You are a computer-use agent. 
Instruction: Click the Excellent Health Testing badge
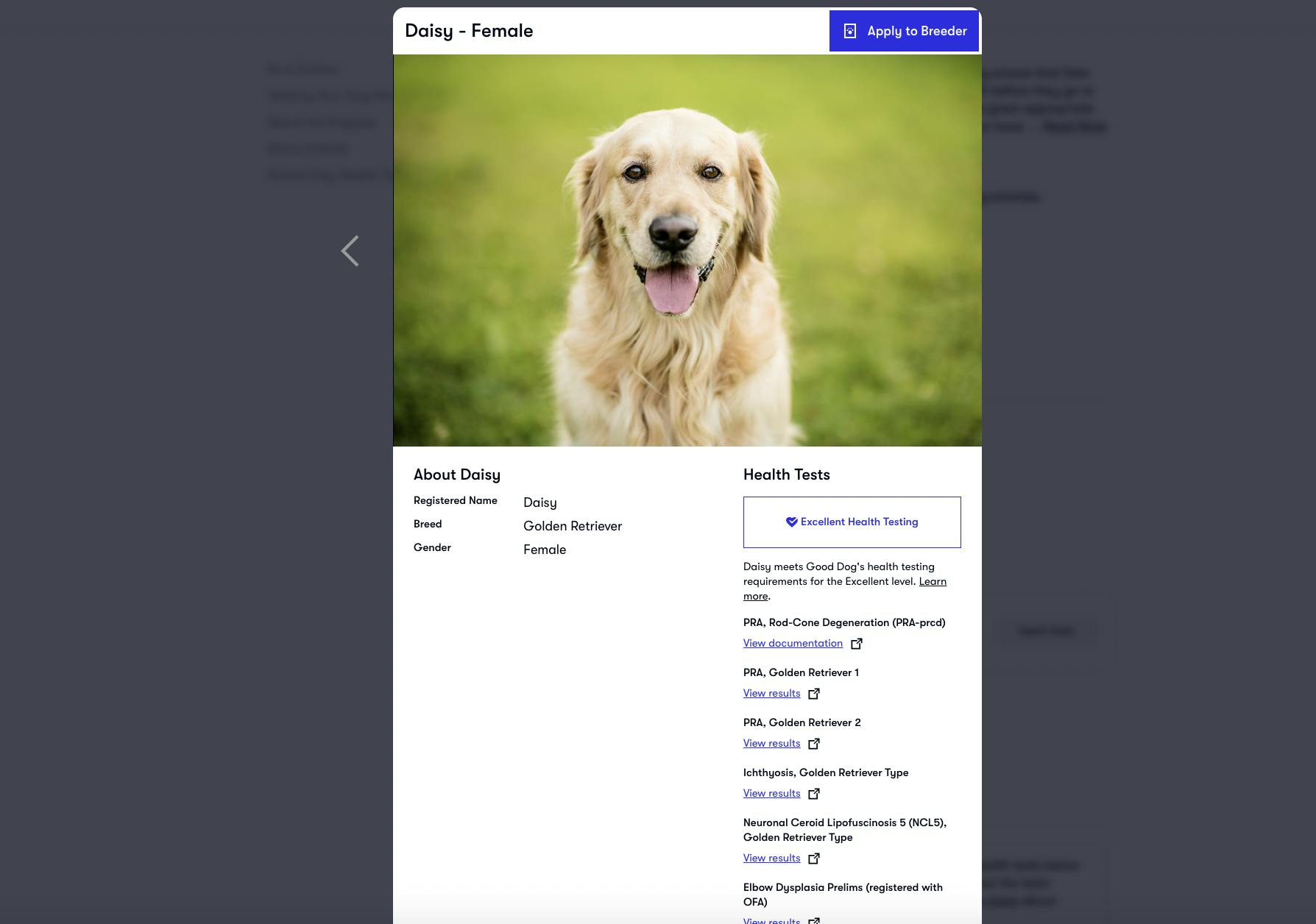pyautogui.click(x=852, y=522)
